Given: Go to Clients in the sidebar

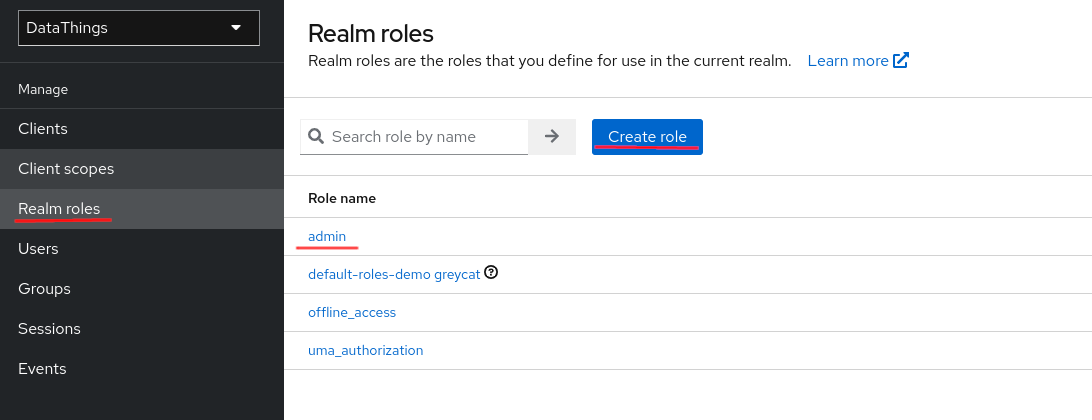Looking at the screenshot, I should click(x=142, y=129).
